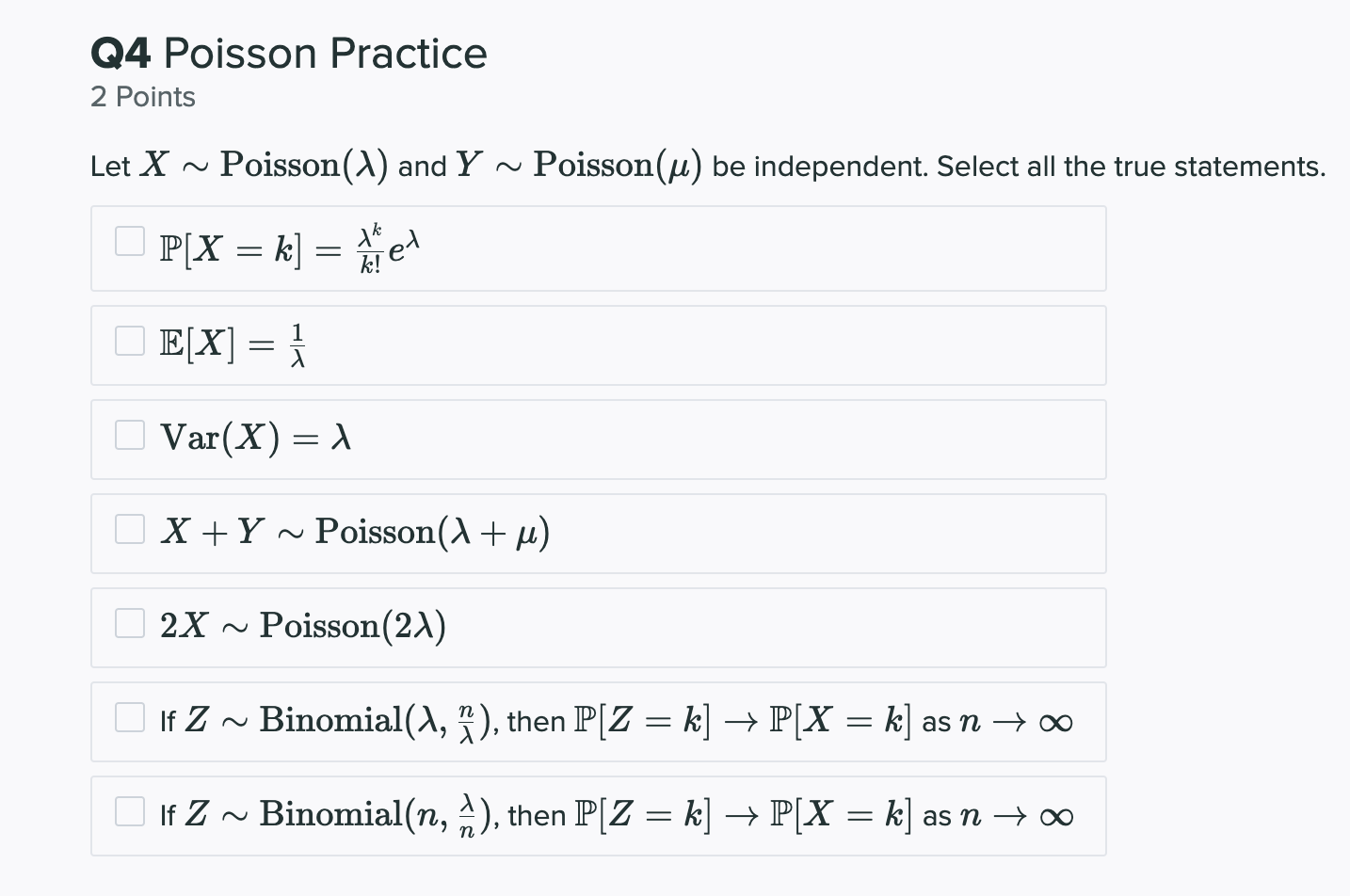The height and width of the screenshot is (896, 1350).
Task: Click the 2 Points label
Action: (143, 96)
